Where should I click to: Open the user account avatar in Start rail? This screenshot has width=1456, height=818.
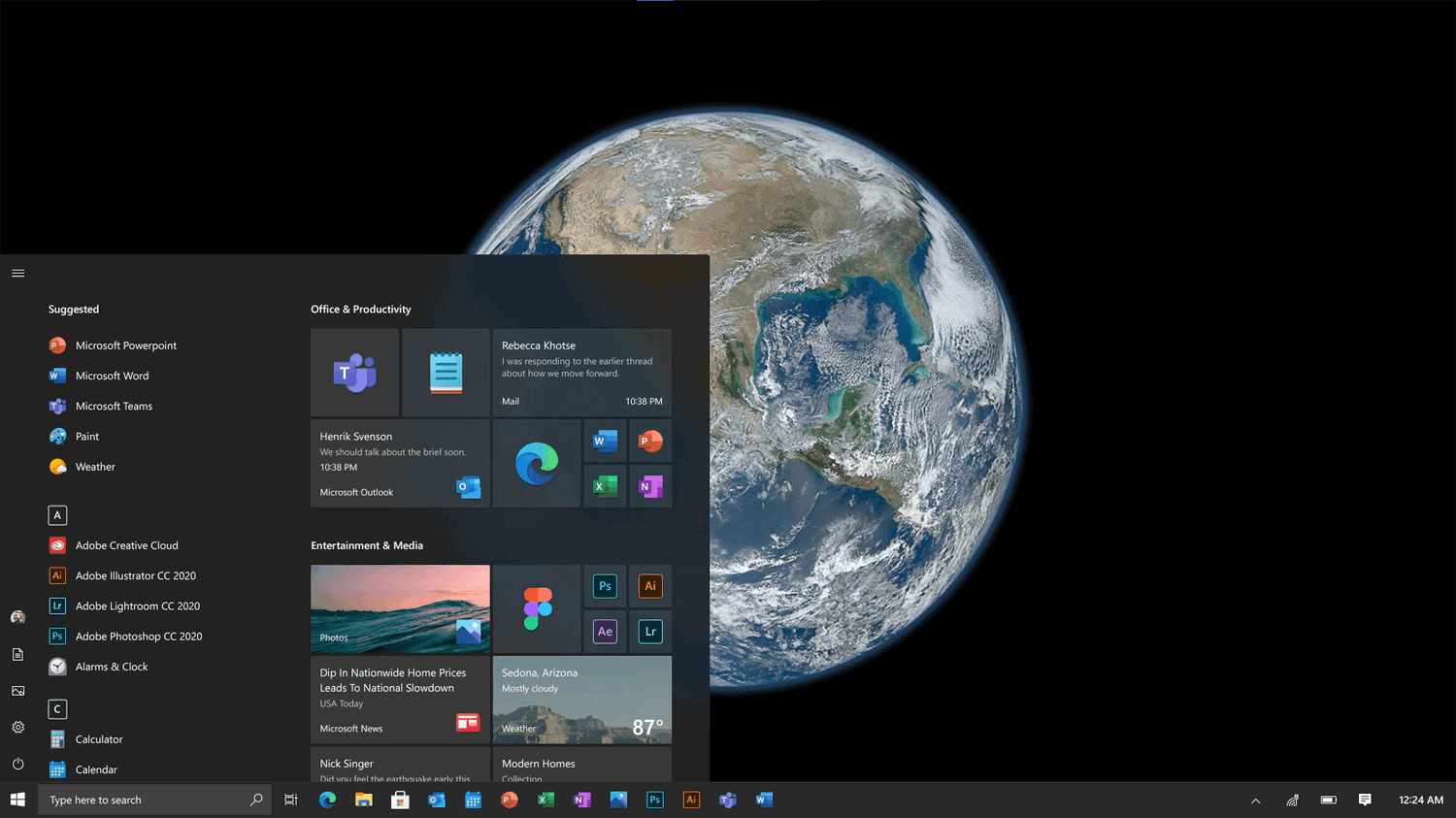click(x=17, y=617)
